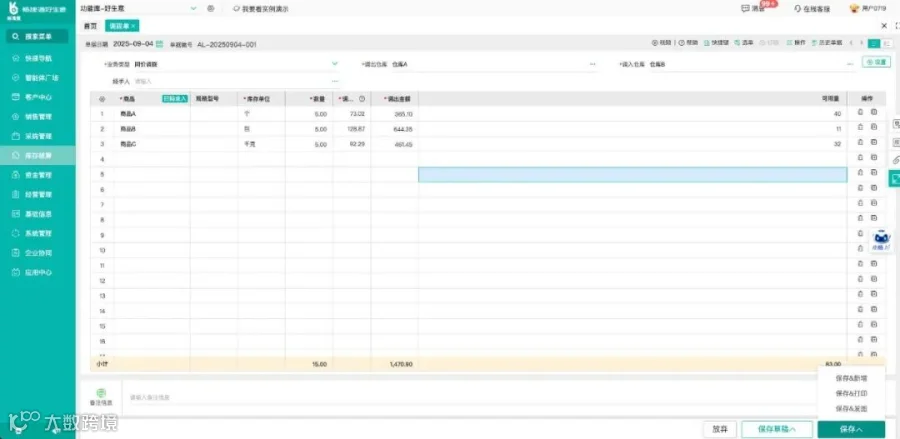Image resolution: width=900 pixels, height=439 pixels.
Task: Go to the next document arrow
Action: (861, 43)
